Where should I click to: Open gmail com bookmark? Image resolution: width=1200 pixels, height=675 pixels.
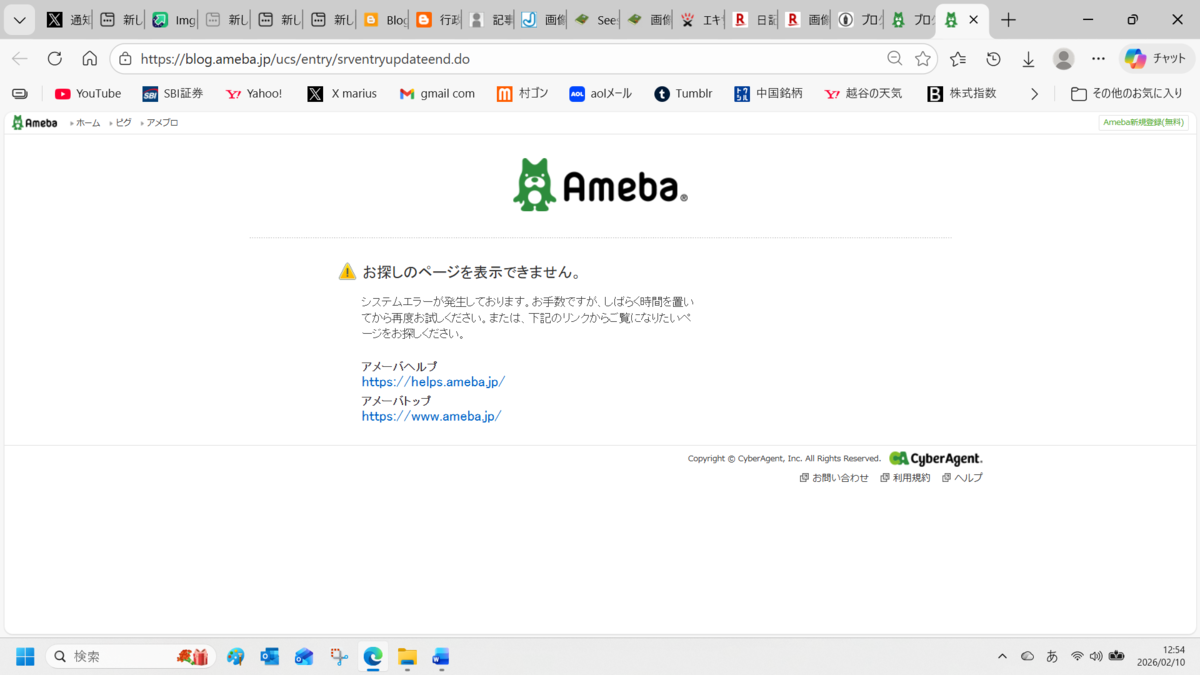coord(437,93)
